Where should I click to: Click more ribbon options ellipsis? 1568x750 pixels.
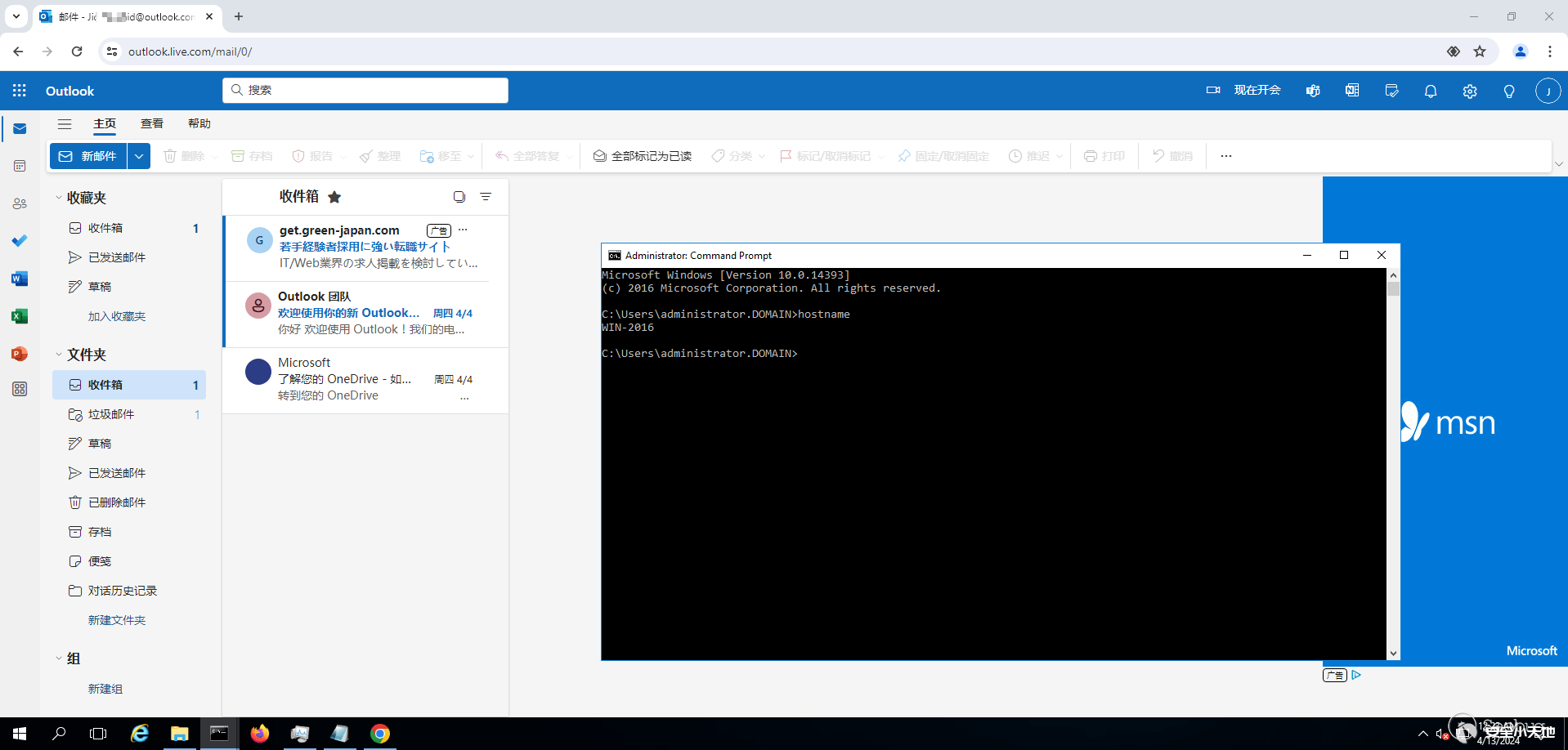tap(1226, 156)
